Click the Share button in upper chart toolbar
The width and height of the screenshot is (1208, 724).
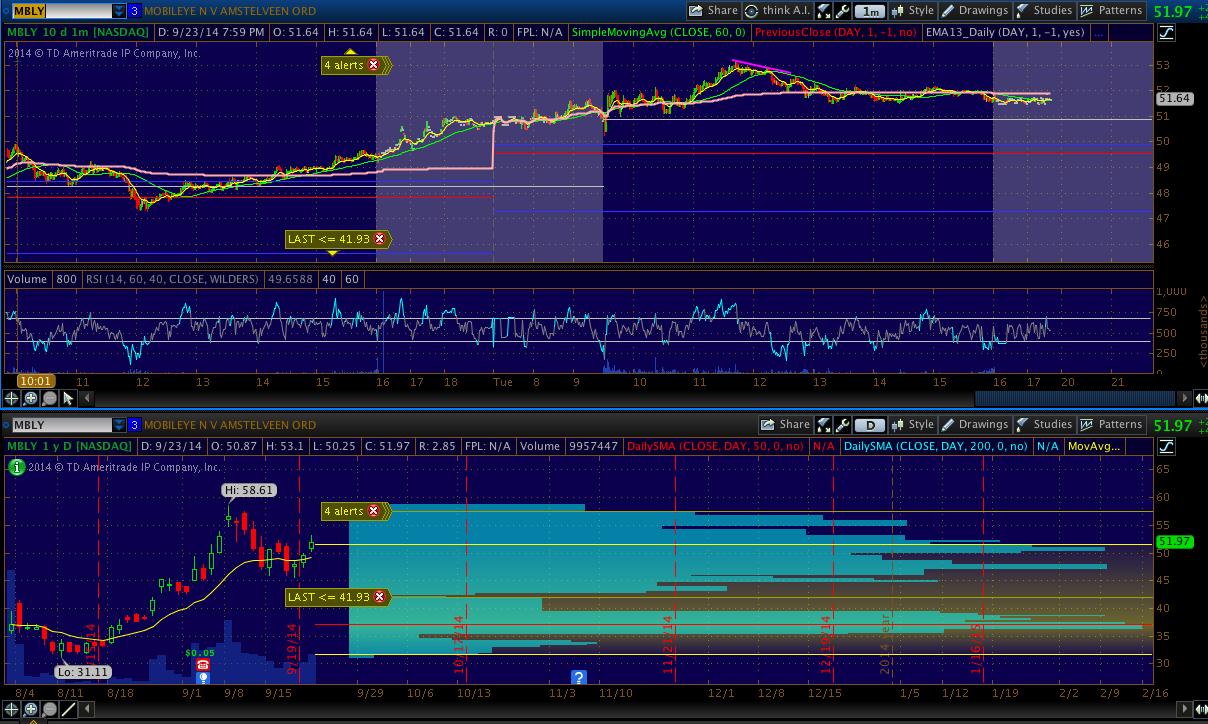[713, 11]
